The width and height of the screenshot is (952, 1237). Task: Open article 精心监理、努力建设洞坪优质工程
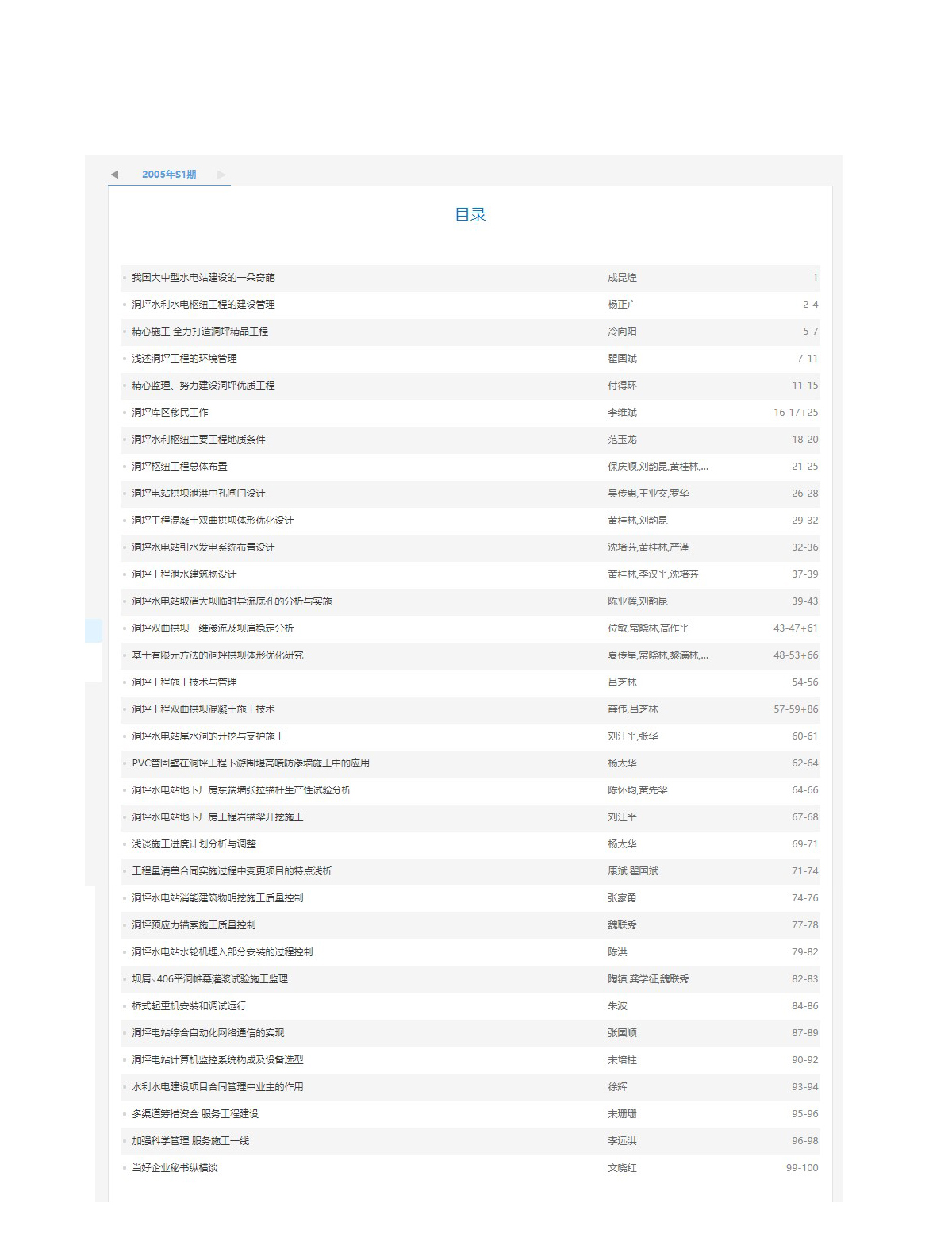point(203,386)
